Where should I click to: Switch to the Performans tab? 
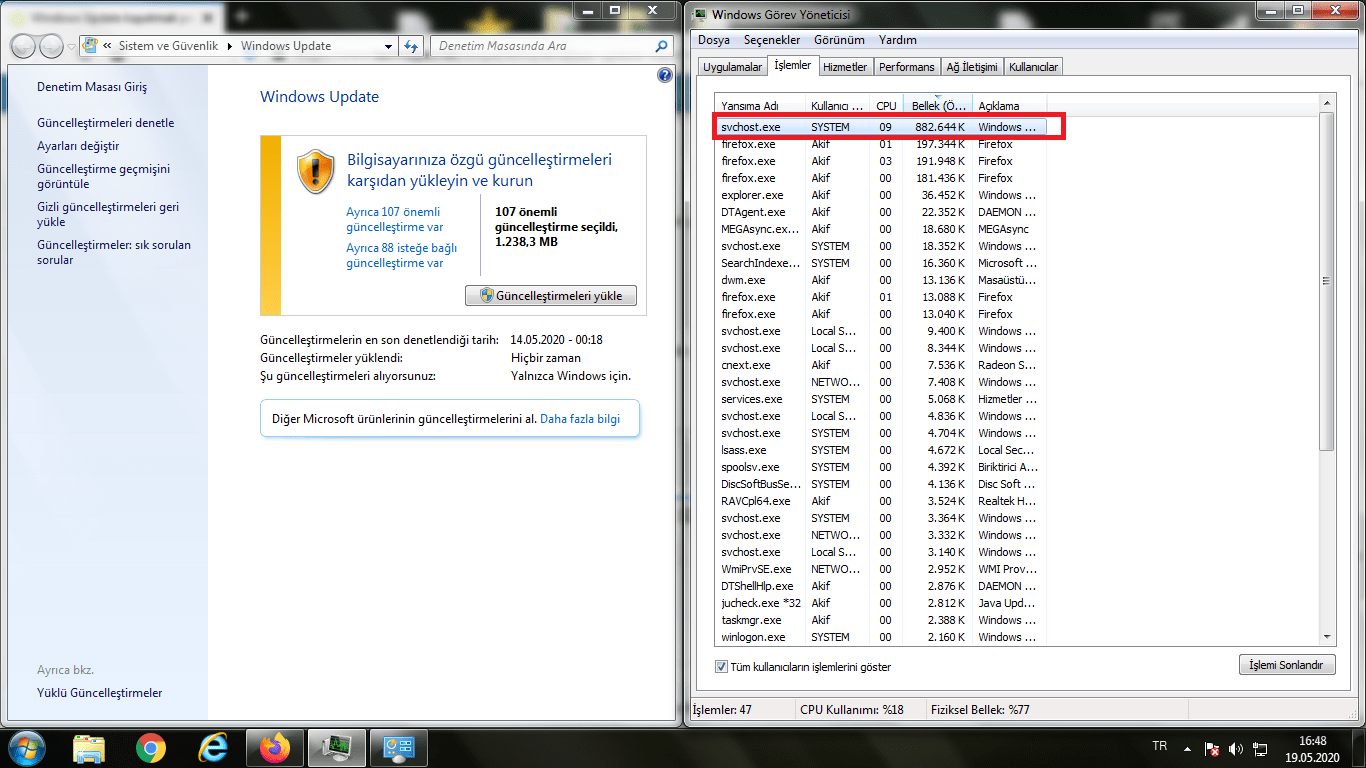pyautogui.click(x=907, y=67)
